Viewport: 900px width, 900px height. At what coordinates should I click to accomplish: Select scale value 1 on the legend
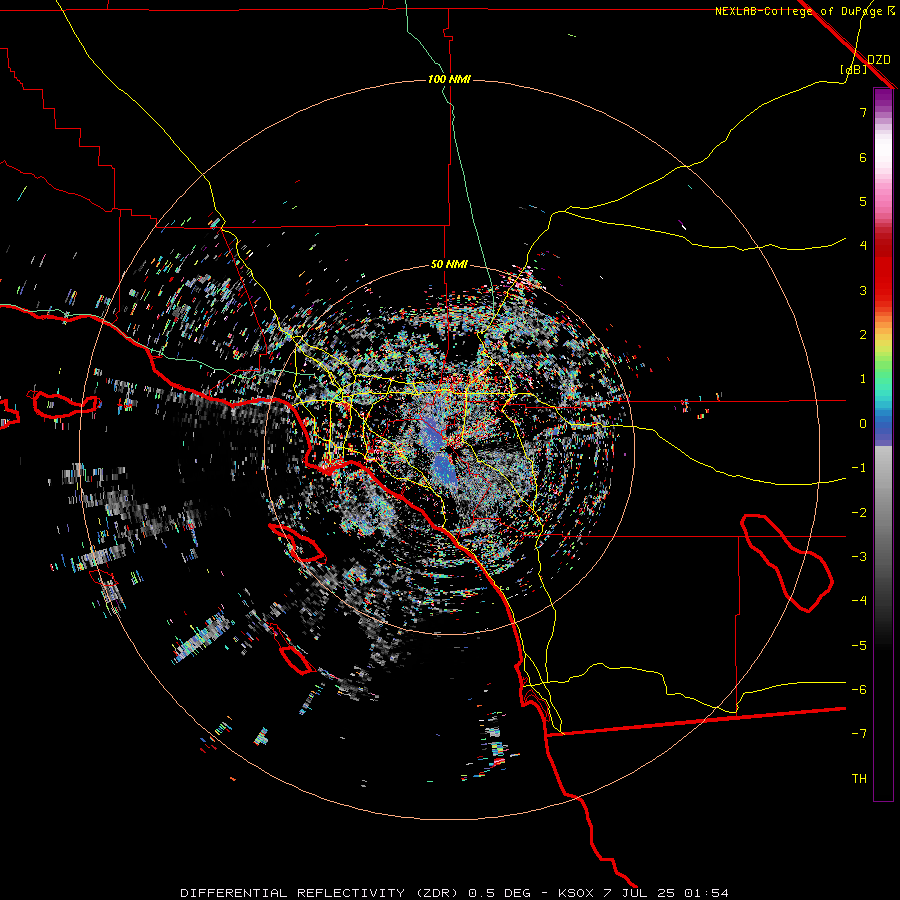coord(863,379)
